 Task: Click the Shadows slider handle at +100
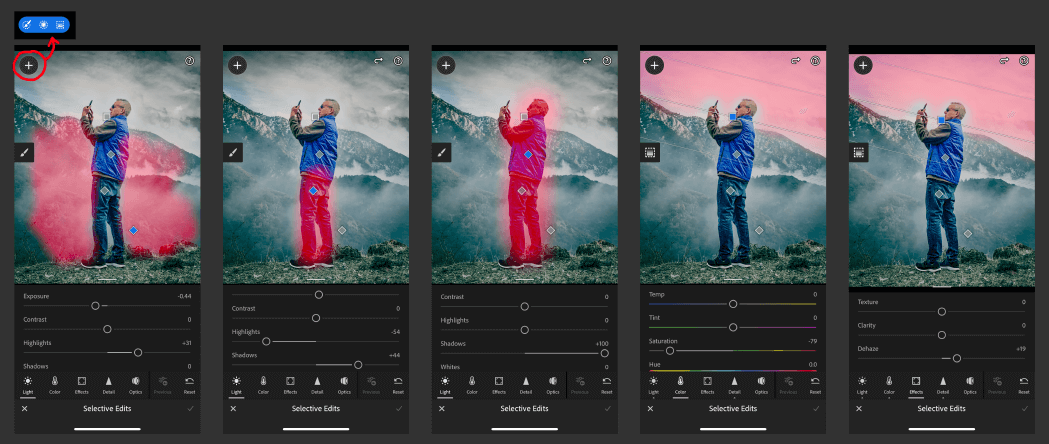[x=605, y=353]
